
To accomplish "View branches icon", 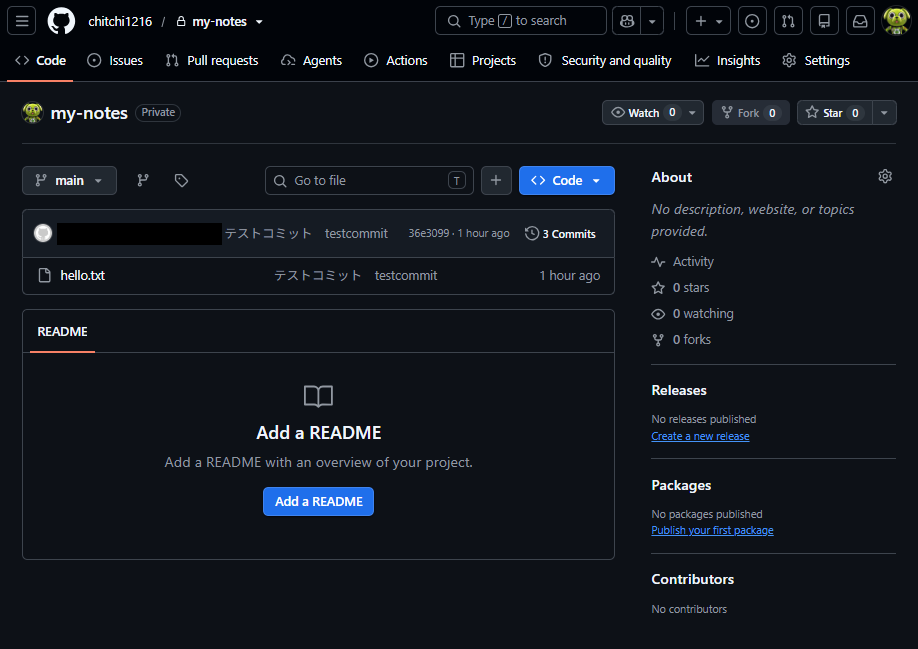I will click(x=143, y=180).
